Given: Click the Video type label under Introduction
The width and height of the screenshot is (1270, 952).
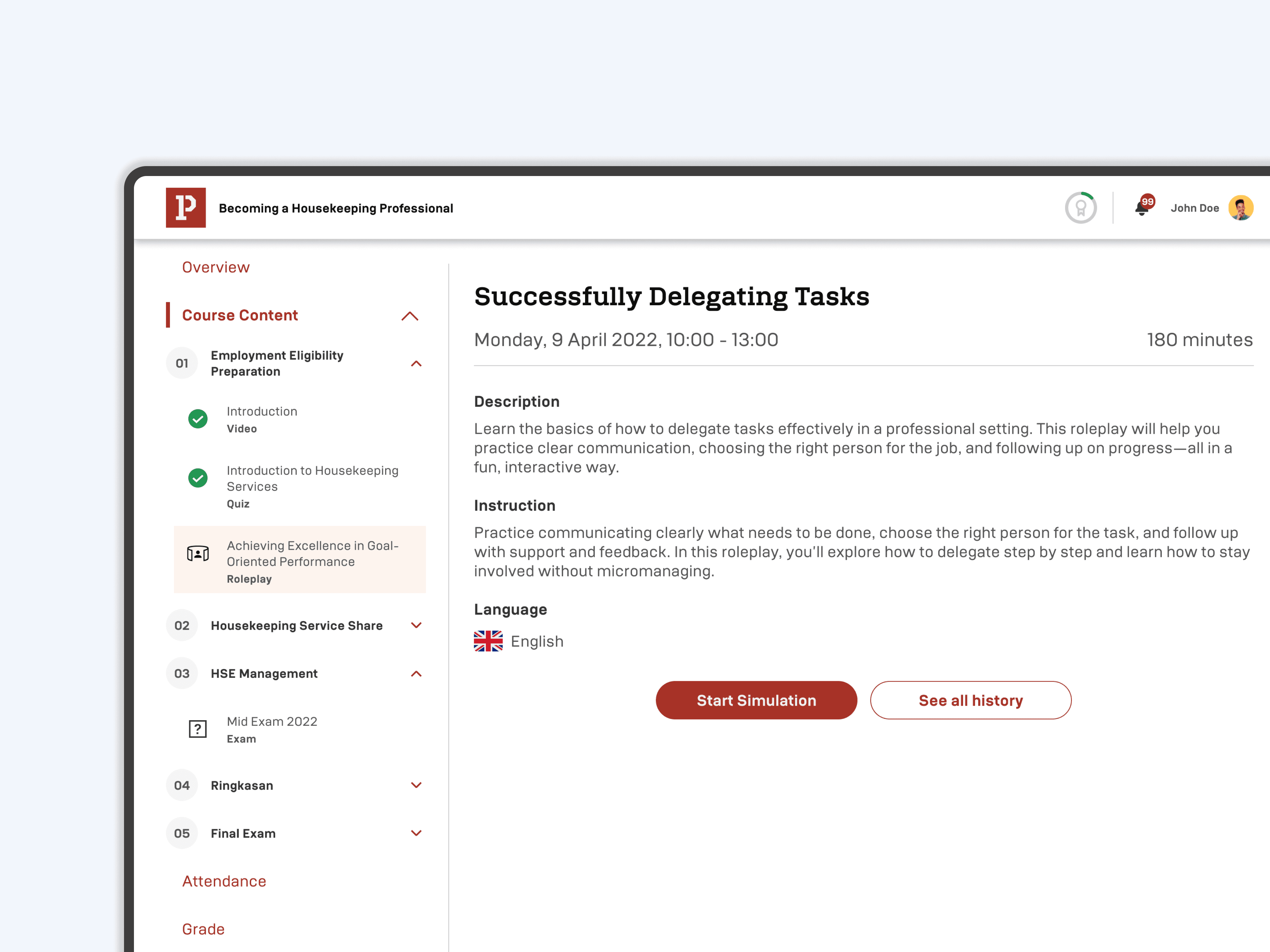Looking at the screenshot, I should pyautogui.click(x=242, y=429).
